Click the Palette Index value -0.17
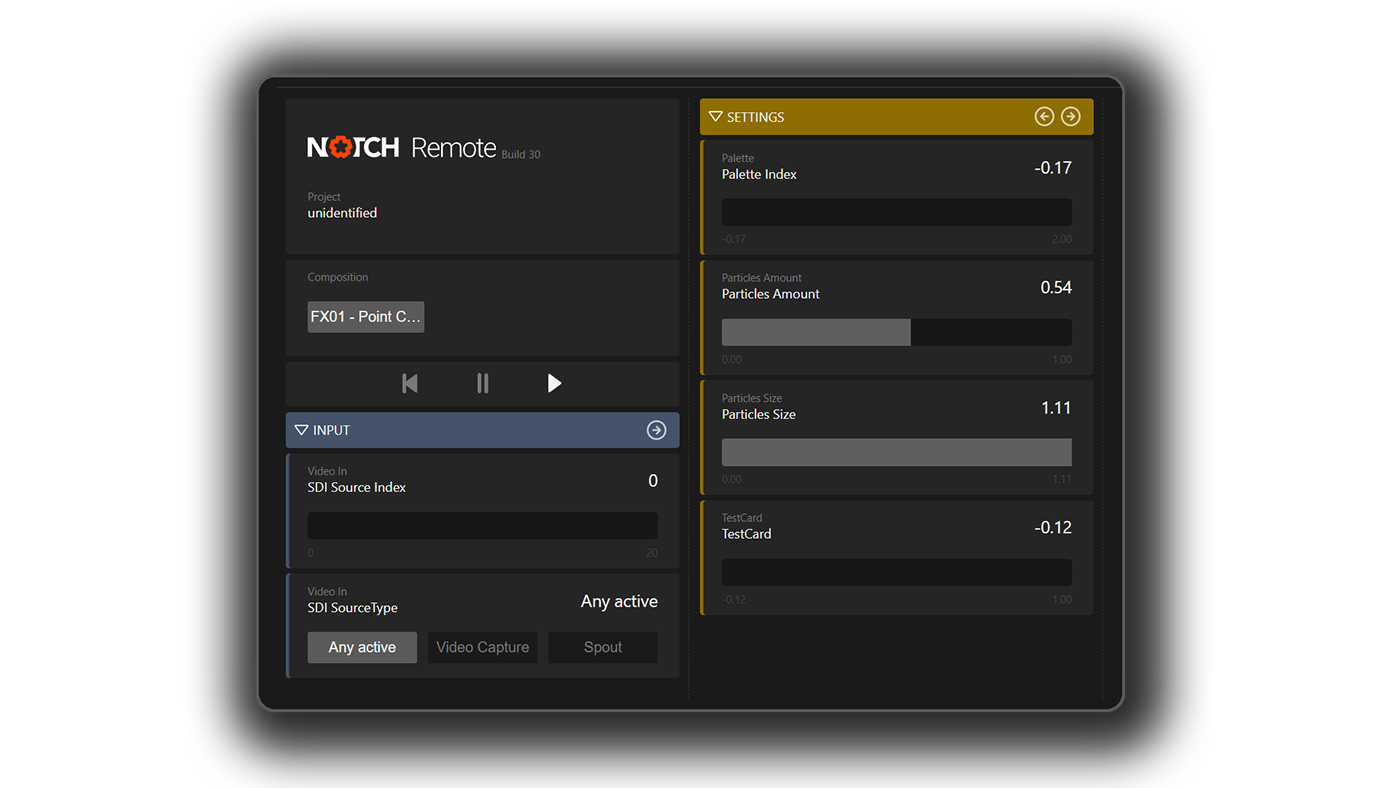Screen dimensions: 1400x788 click(x=1053, y=168)
